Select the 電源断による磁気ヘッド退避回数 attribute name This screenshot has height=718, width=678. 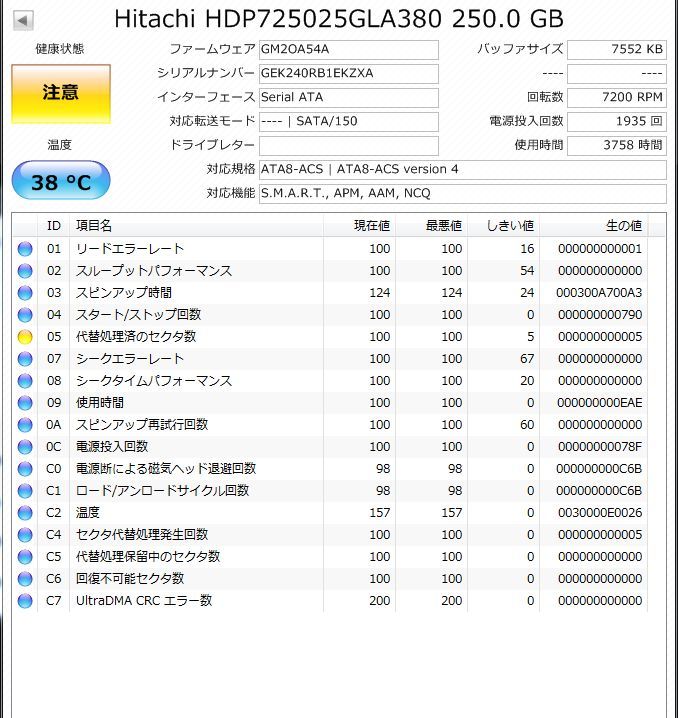click(166, 468)
